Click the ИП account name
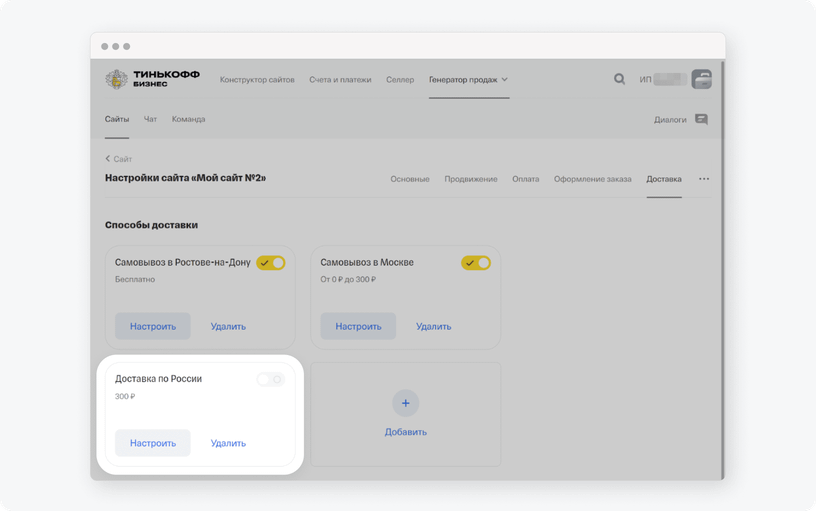816x511 pixels. [663, 79]
